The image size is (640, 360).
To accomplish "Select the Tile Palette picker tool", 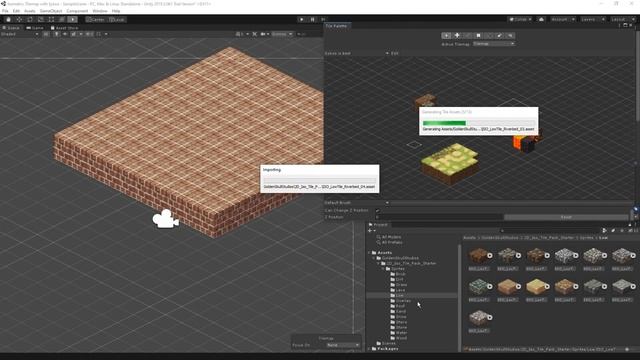I will (x=489, y=36).
